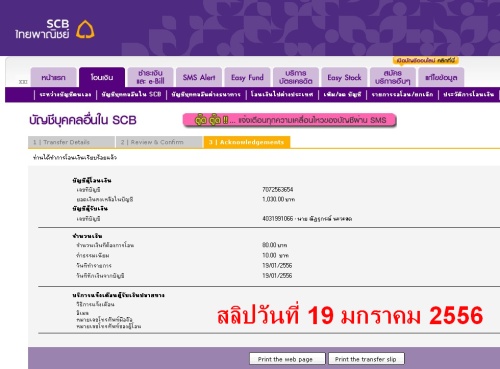Open ประวัติการโอนเงิน submenu link
This screenshot has height=369, width=500.
(x=469, y=95)
